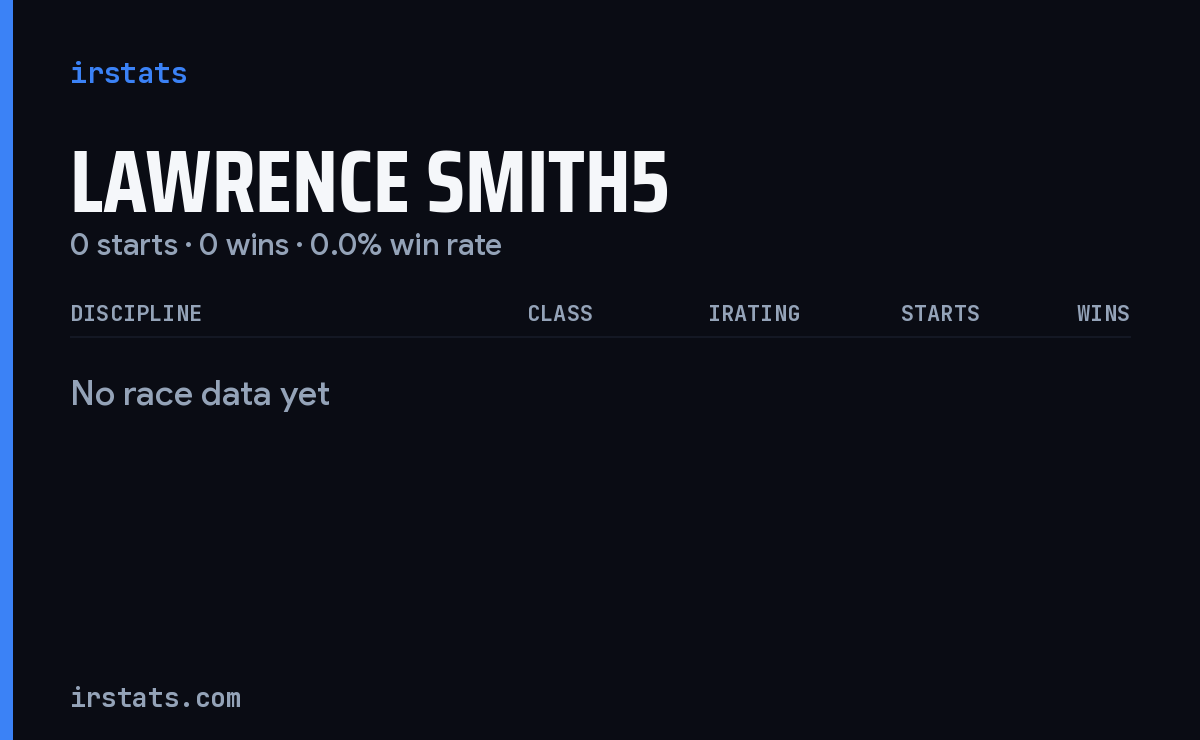
Task: Sort by the DISCIPLINE column header
Action: coord(136,313)
